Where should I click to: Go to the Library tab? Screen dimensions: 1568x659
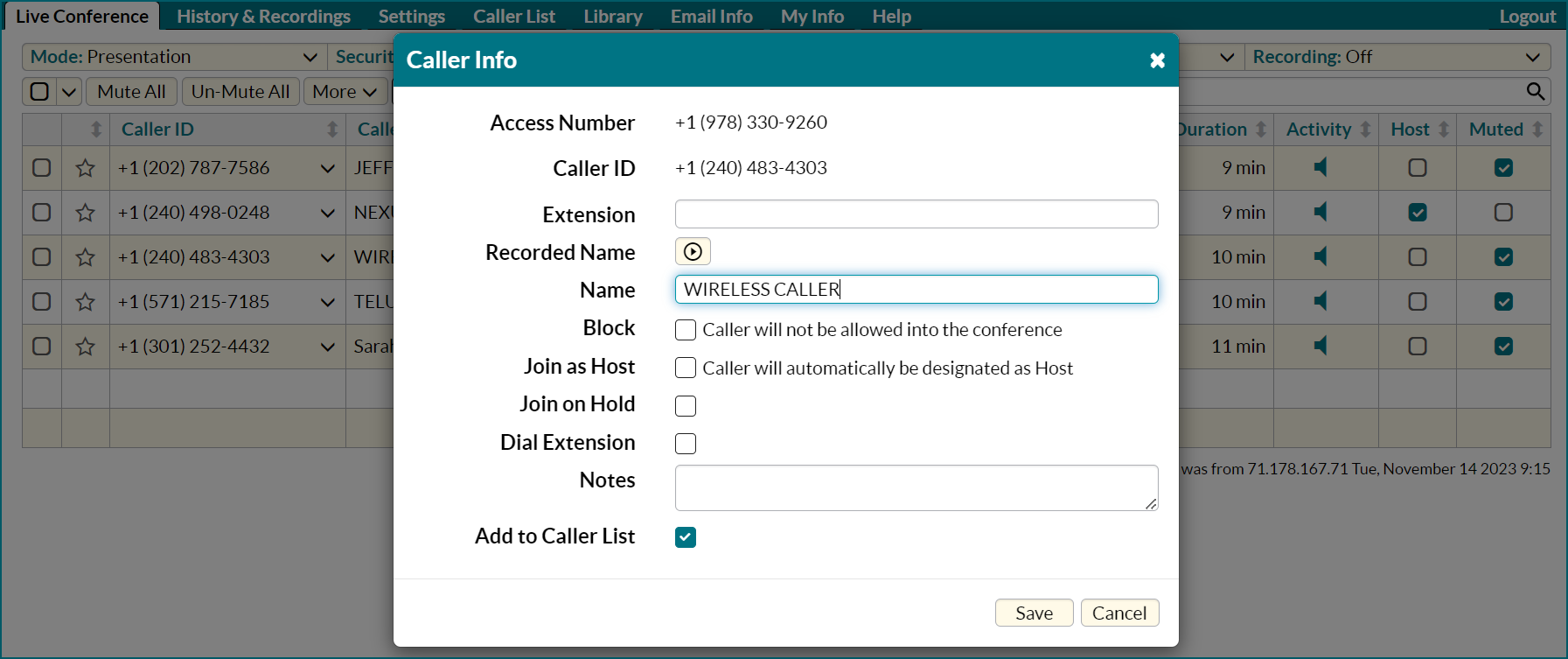(x=613, y=16)
